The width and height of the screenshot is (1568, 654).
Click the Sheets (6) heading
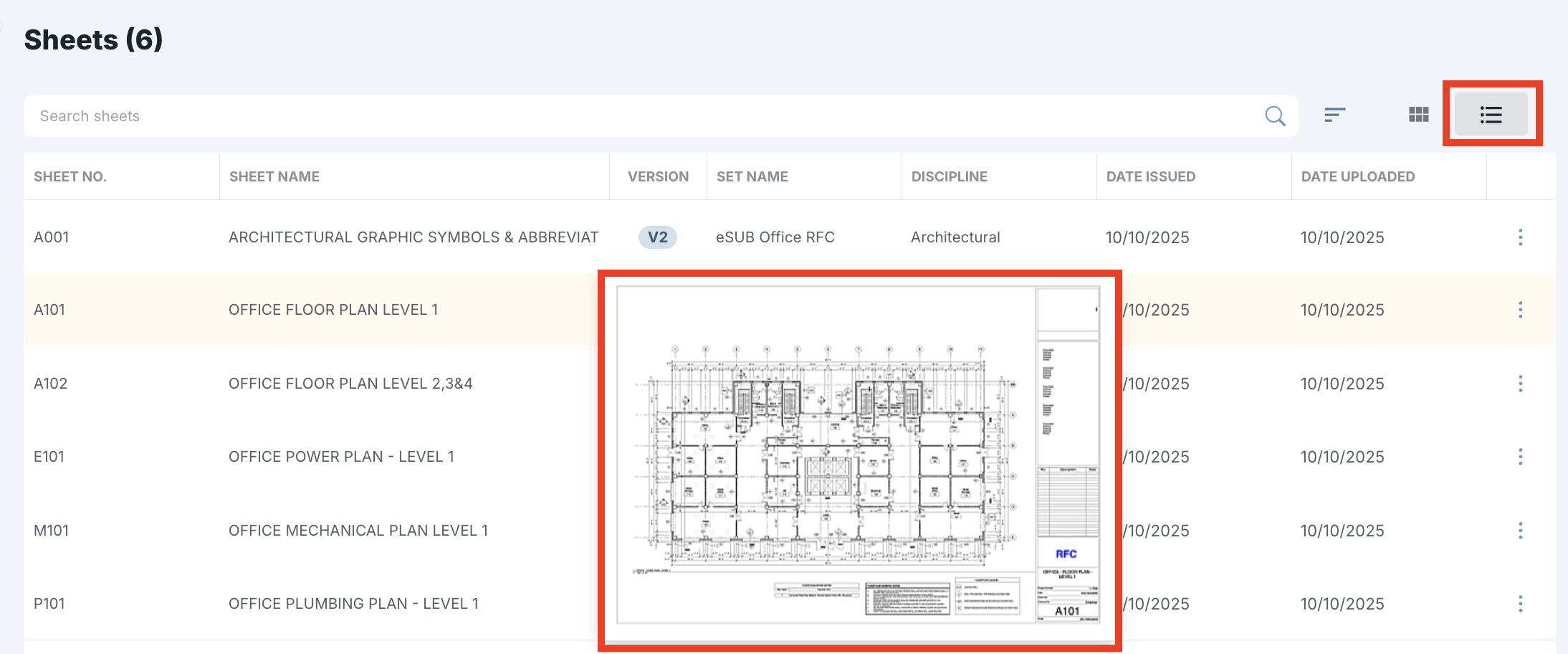point(93,39)
